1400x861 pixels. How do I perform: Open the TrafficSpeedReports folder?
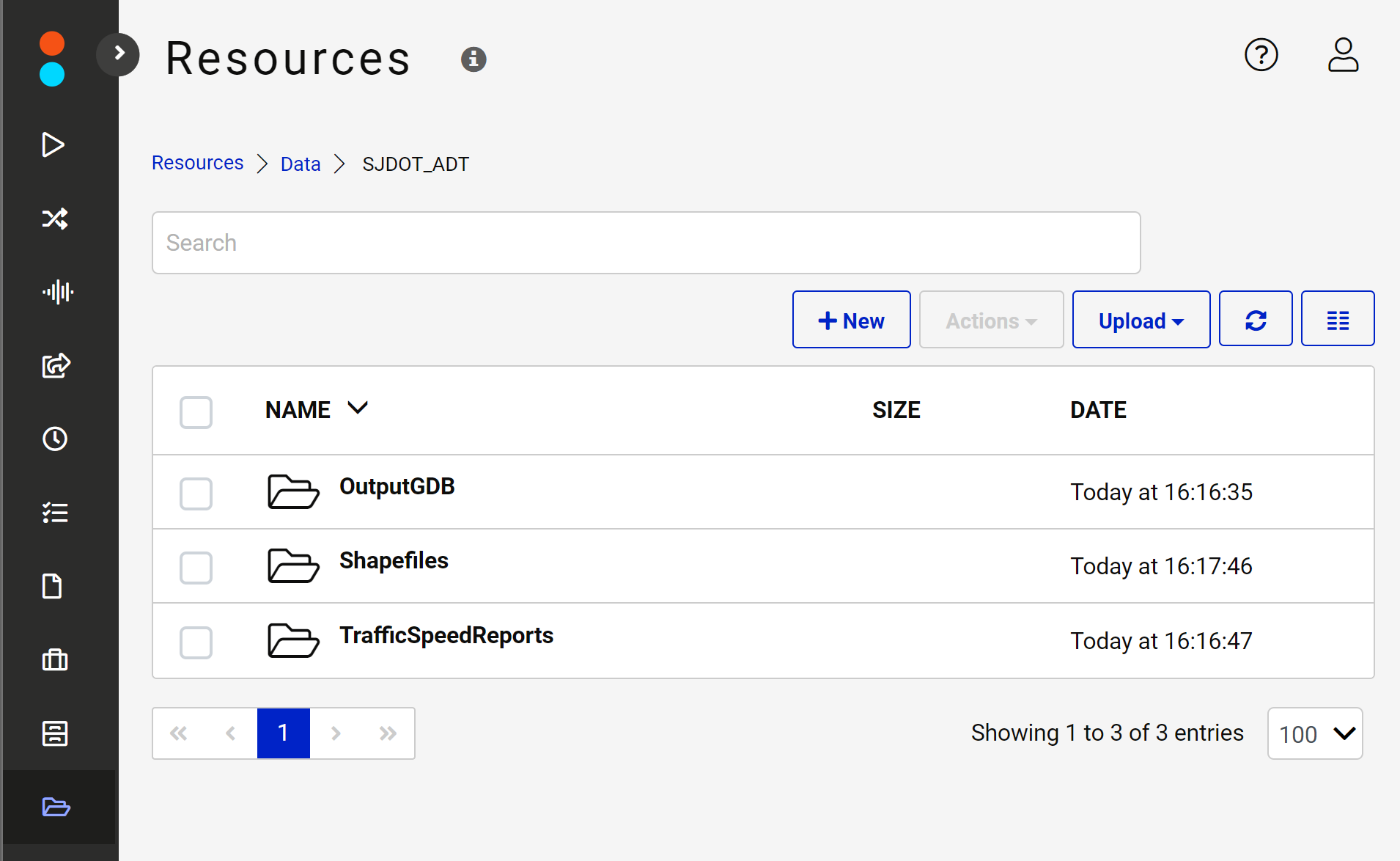click(x=446, y=635)
